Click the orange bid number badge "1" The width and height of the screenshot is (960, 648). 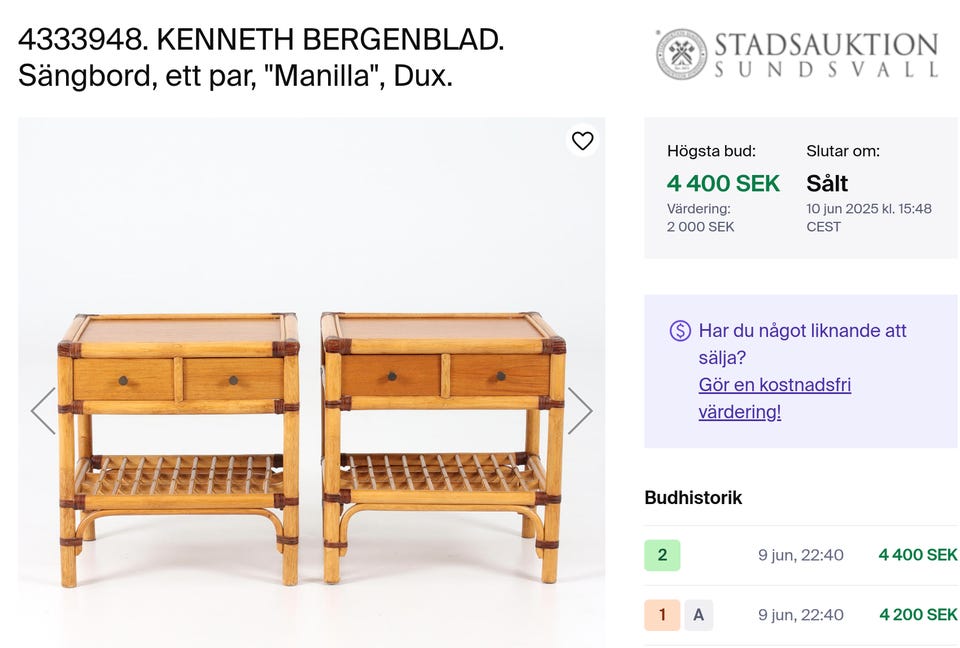(x=662, y=615)
